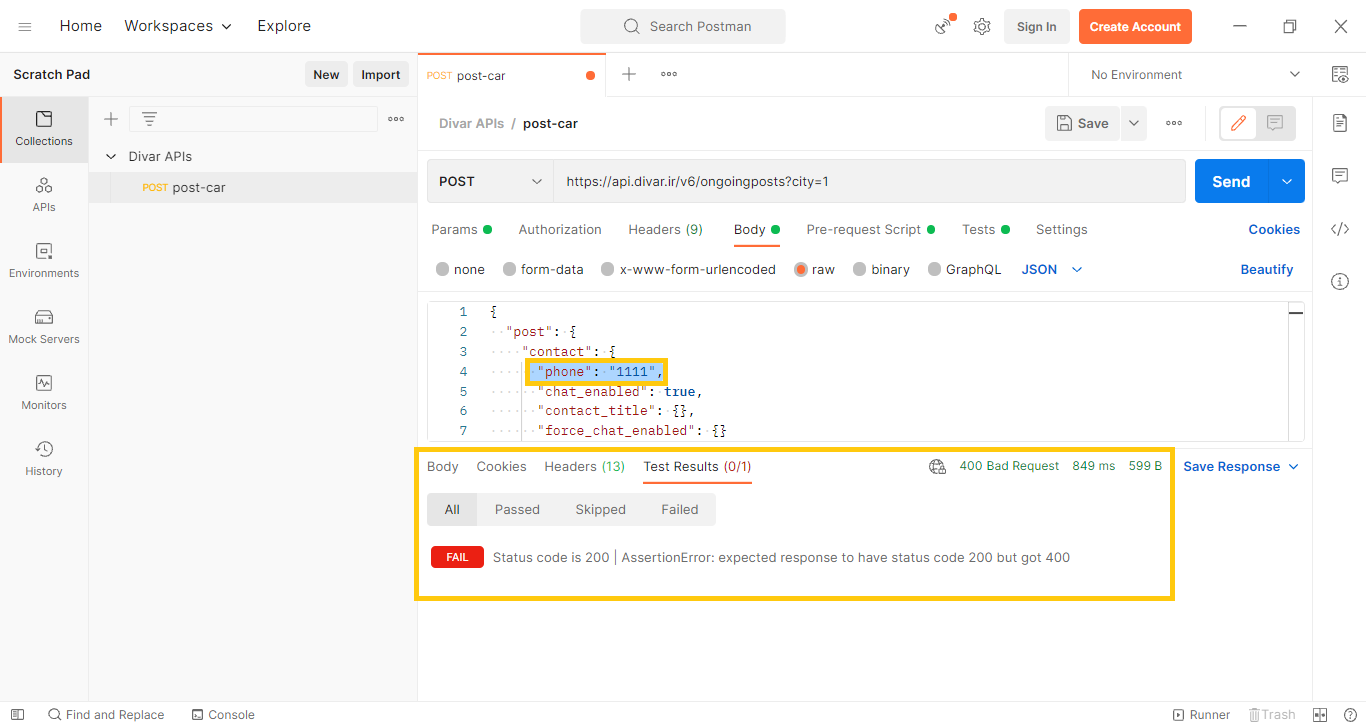This screenshot has width=1366, height=728.
Task: Open the Save options dropdown arrow
Action: coord(1134,123)
